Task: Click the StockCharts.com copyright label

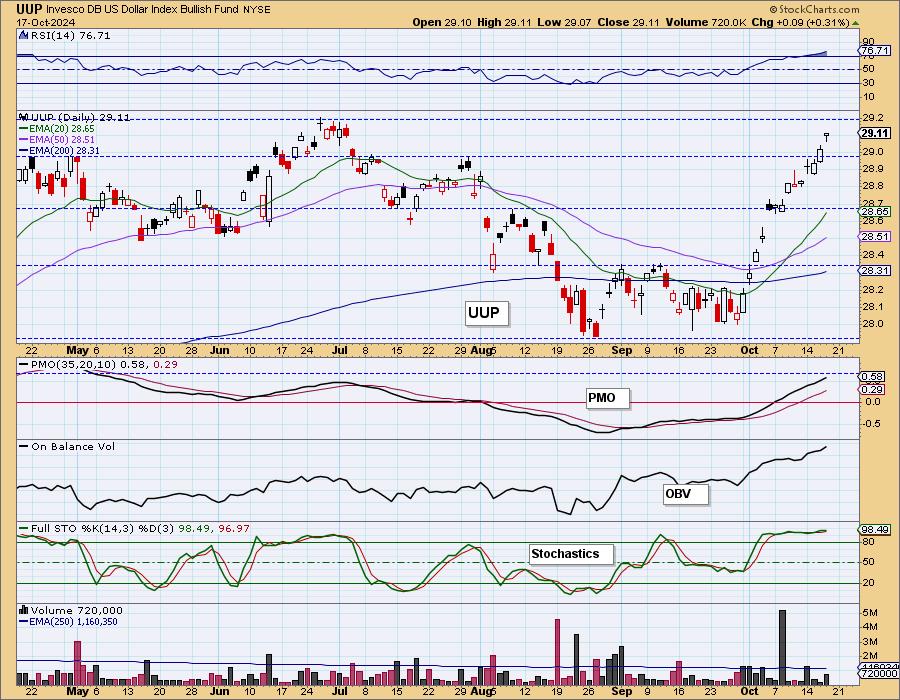Action: click(x=814, y=9)
